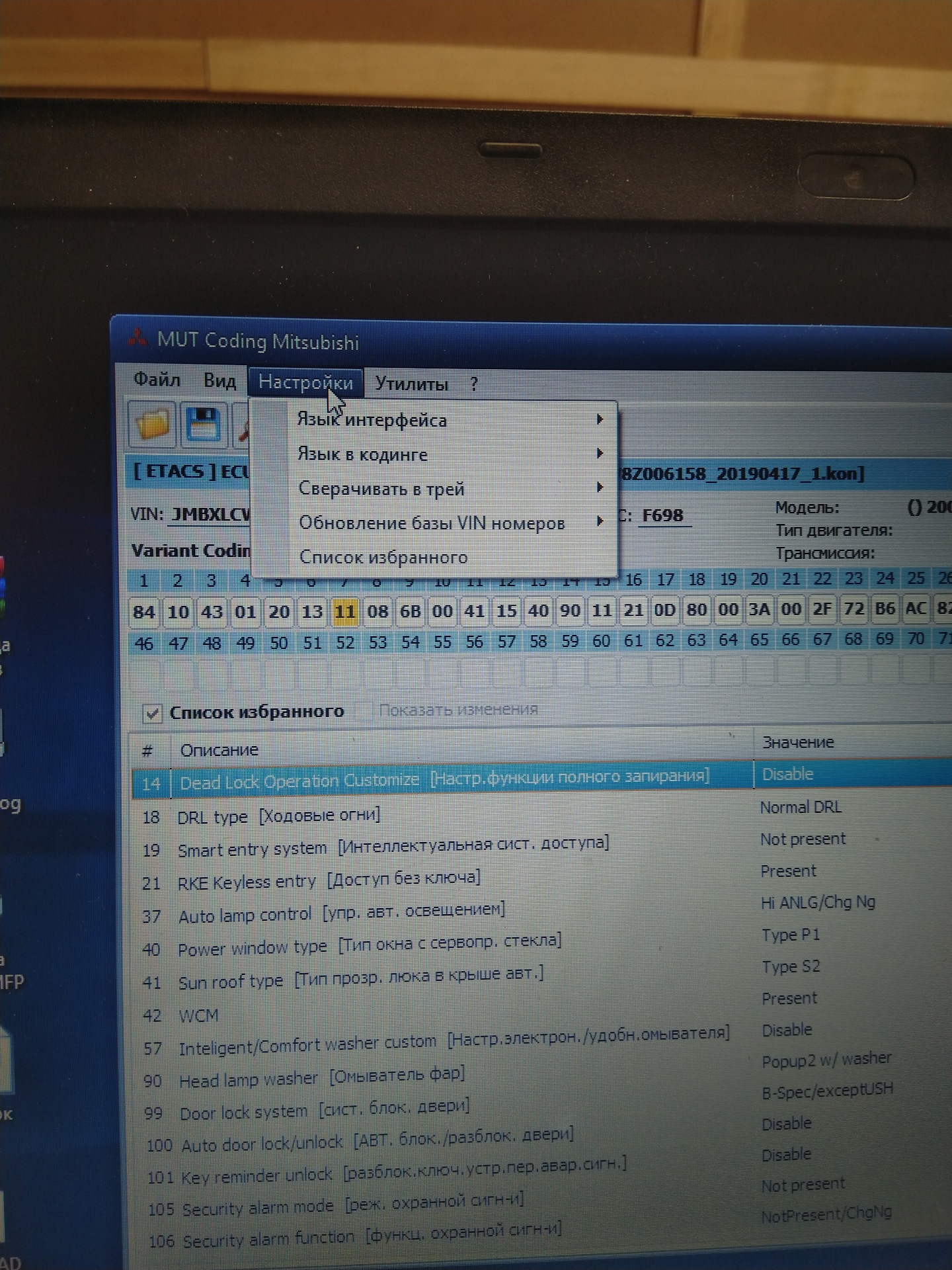
Task: Click the Описание column header
Action: 461,747
